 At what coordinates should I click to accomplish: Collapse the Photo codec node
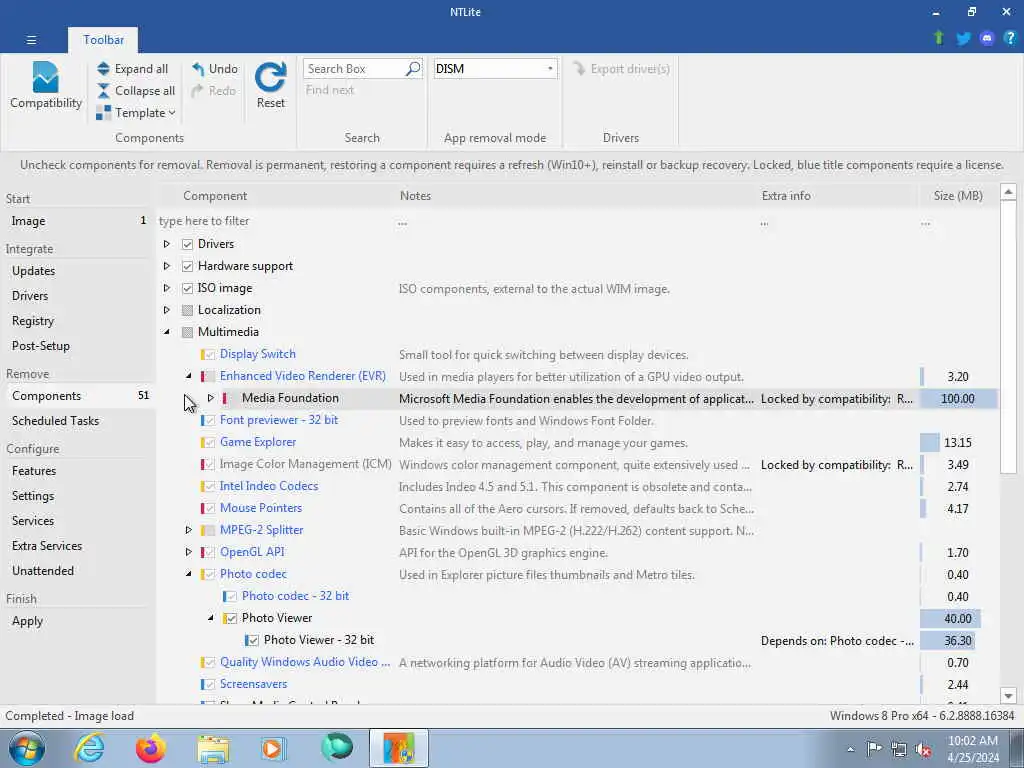pyautogui.click(x=189, y=574)
